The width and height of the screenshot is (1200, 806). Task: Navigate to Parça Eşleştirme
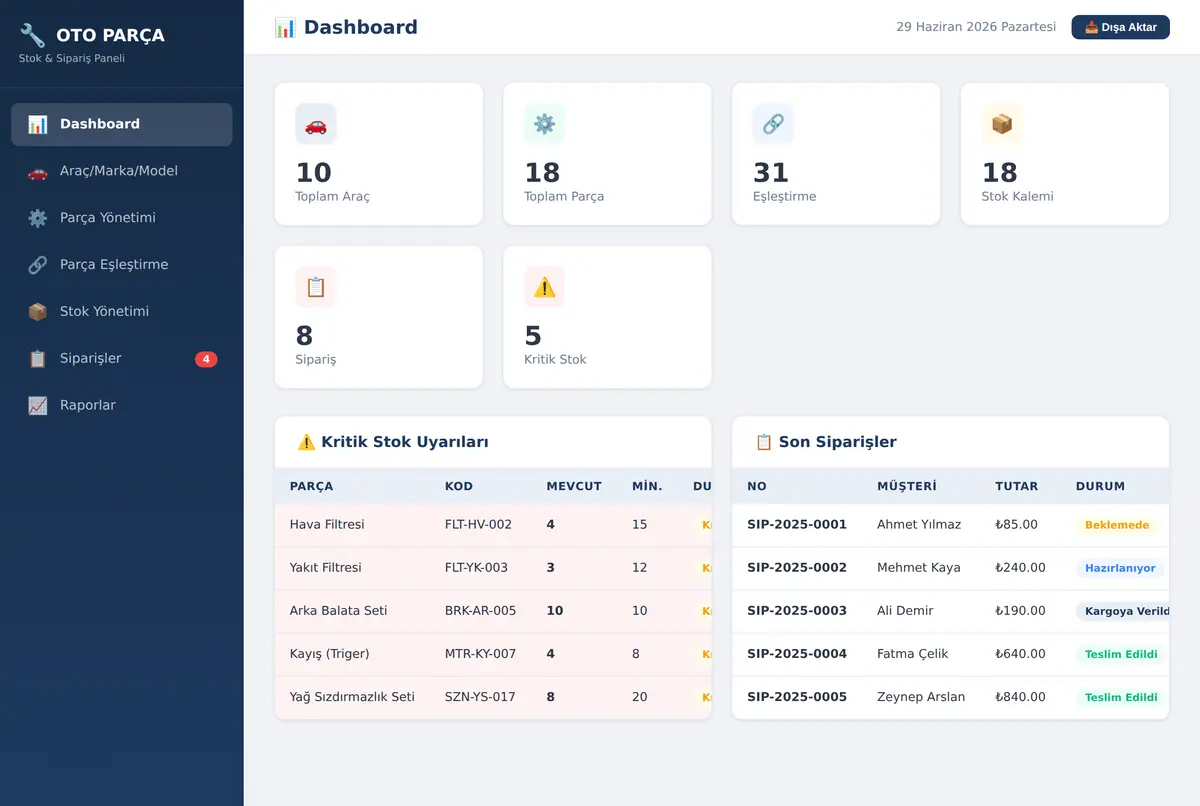(x=122, y=265)
